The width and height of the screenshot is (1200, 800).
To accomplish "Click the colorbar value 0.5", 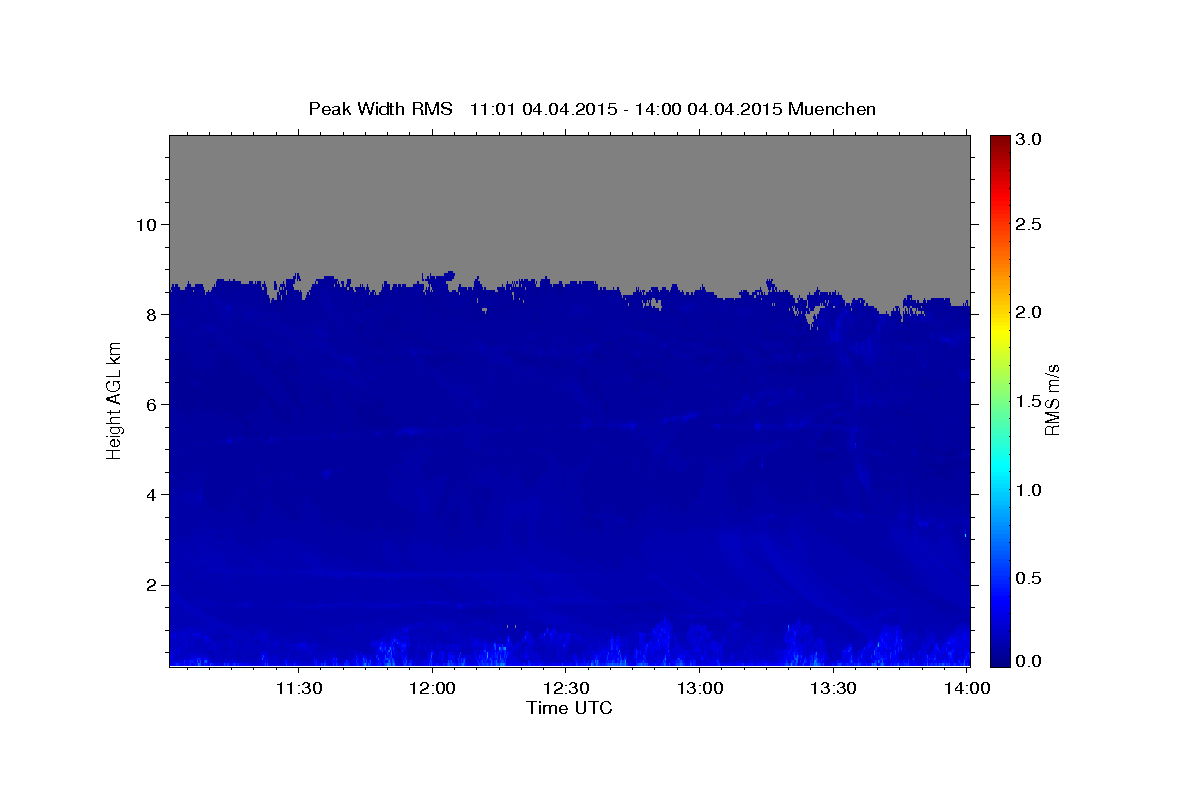I will pos(1030,579).
